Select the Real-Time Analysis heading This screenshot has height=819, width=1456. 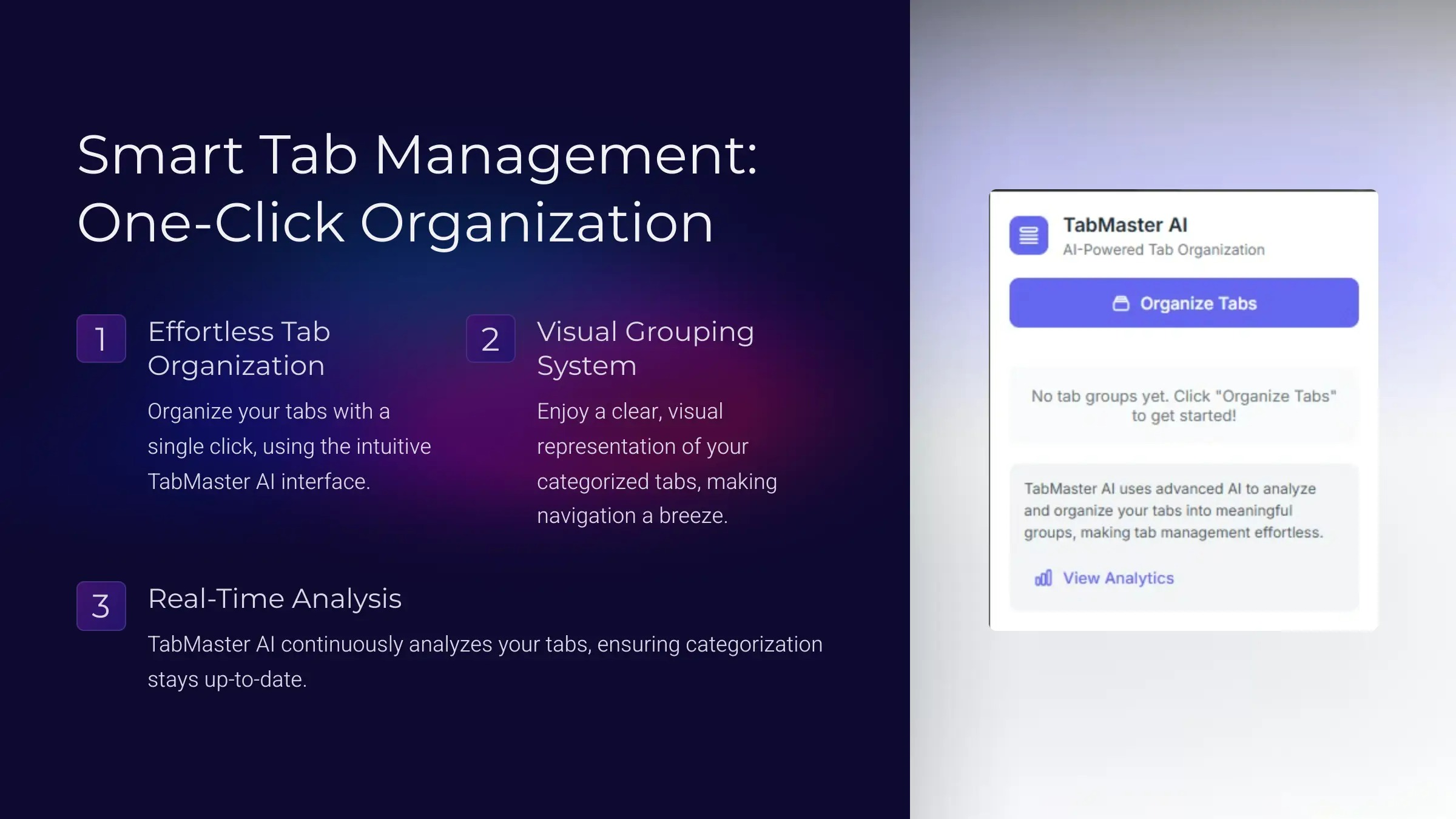click(x=274, y=599)
